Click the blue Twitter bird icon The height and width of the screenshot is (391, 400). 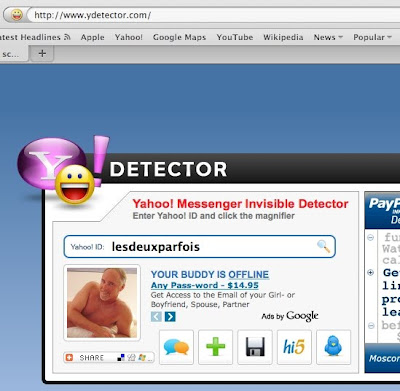click(x=333, y=347)
